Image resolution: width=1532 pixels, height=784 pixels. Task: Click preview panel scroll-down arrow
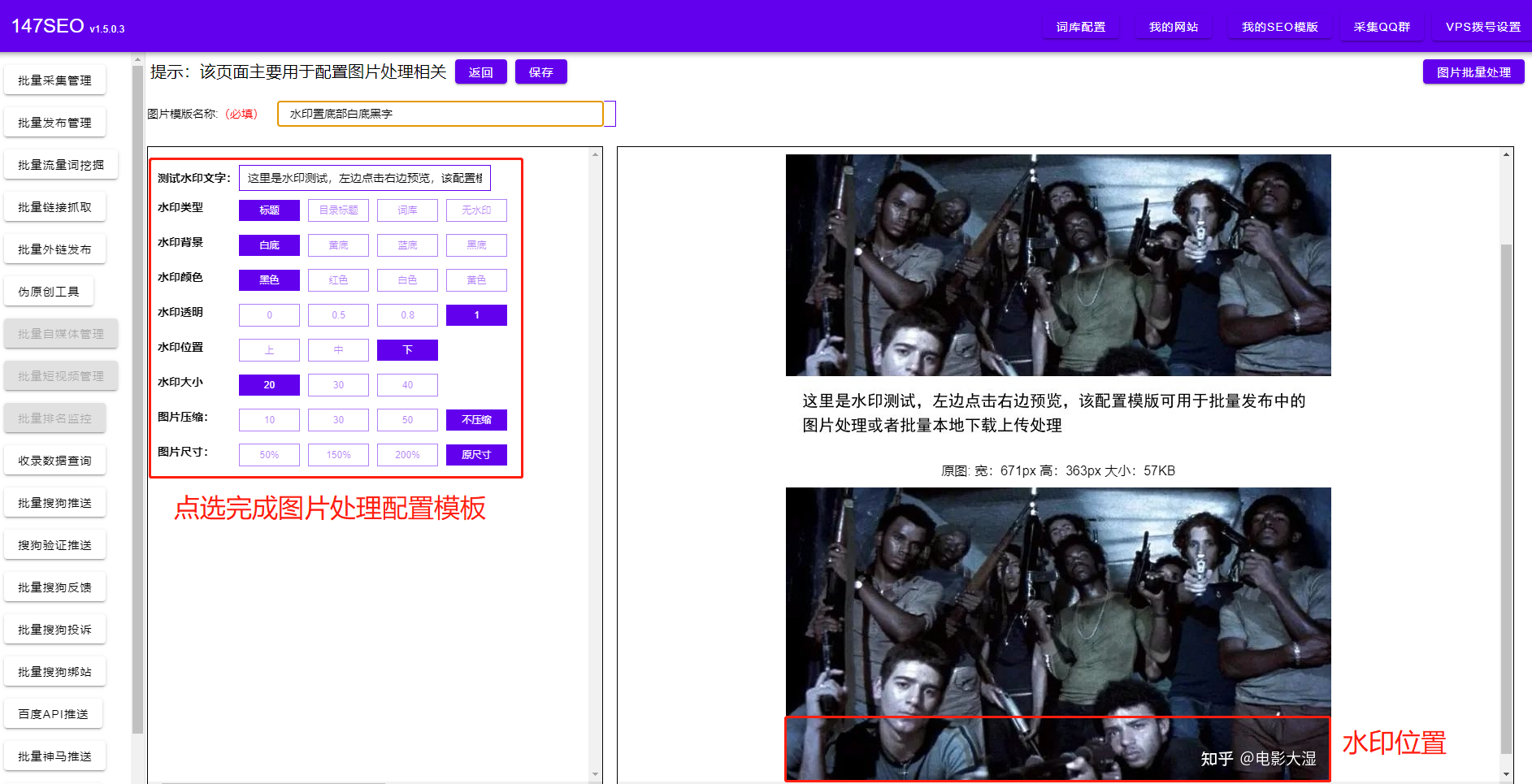[1506, 775]
